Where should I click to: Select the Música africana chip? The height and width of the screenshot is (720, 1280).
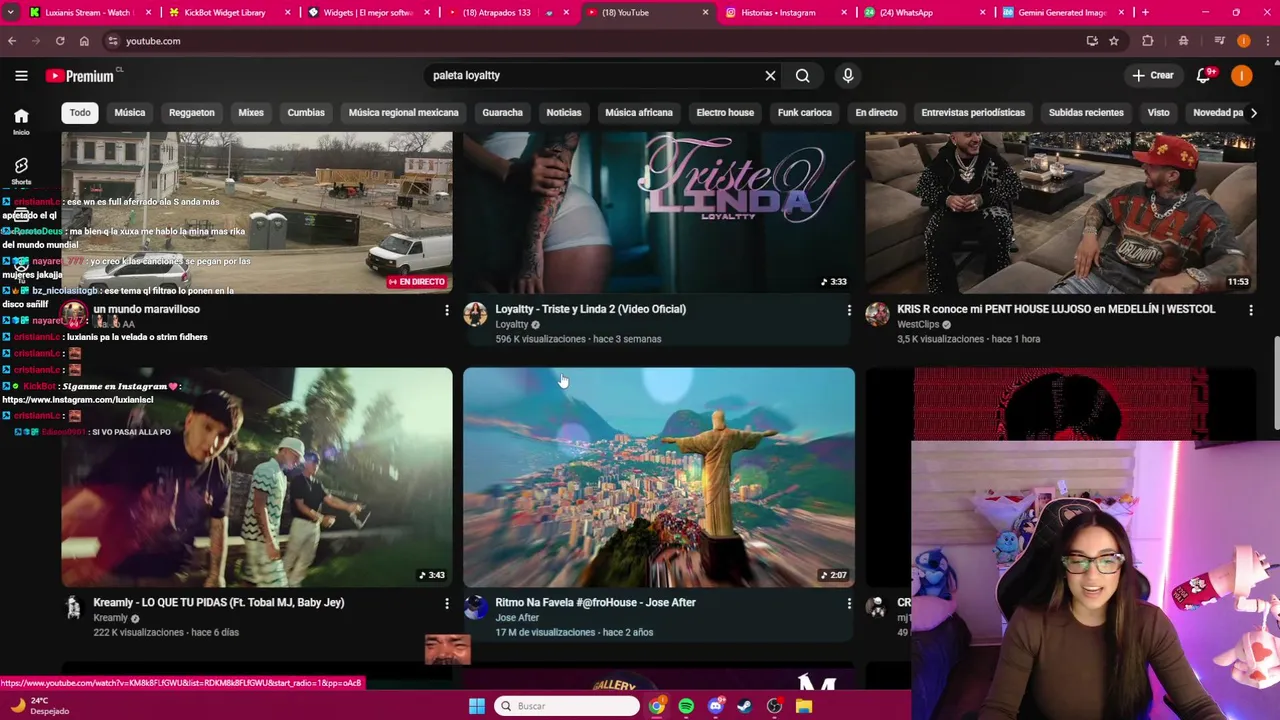tap(639, 112)
